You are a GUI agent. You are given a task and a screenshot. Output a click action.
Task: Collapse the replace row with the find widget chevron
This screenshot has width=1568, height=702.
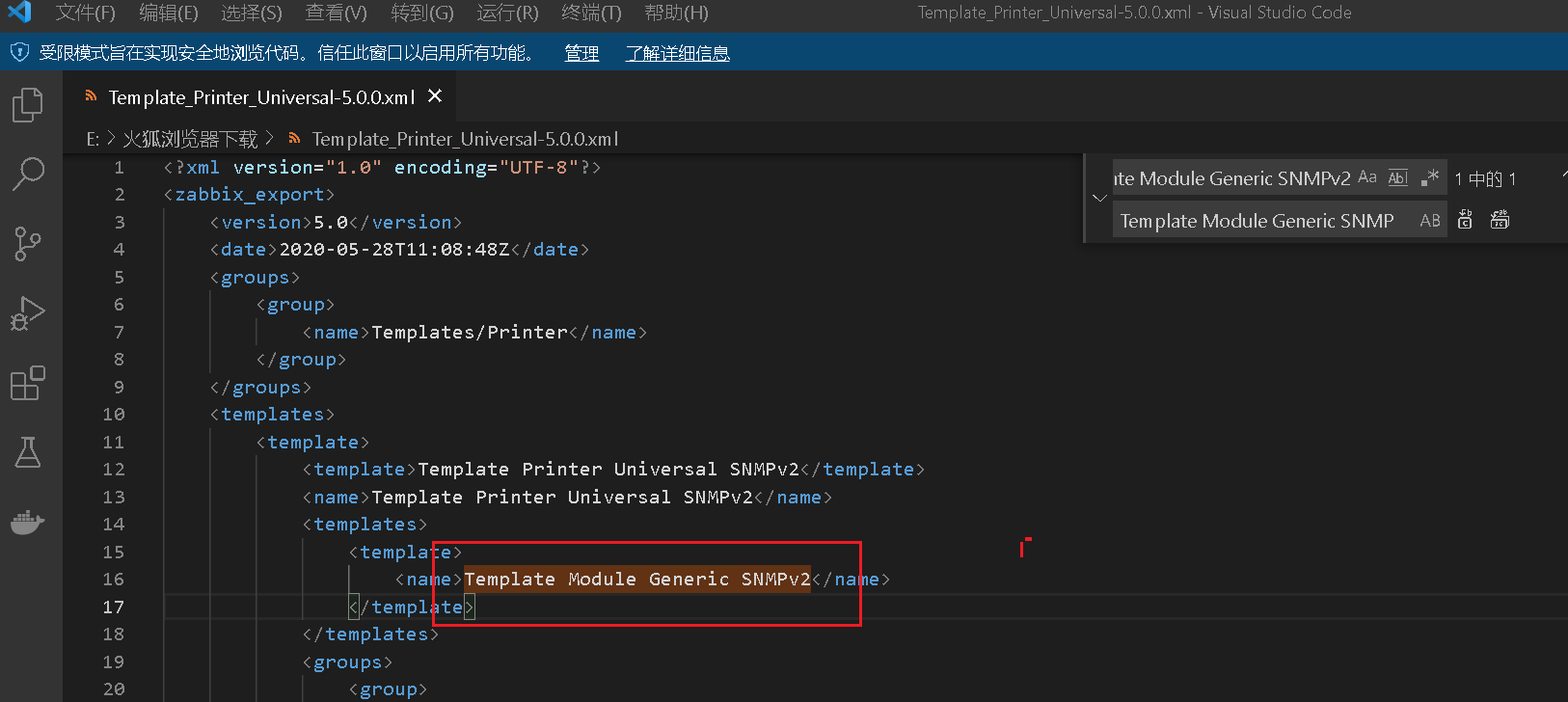tap(1099, 199)
